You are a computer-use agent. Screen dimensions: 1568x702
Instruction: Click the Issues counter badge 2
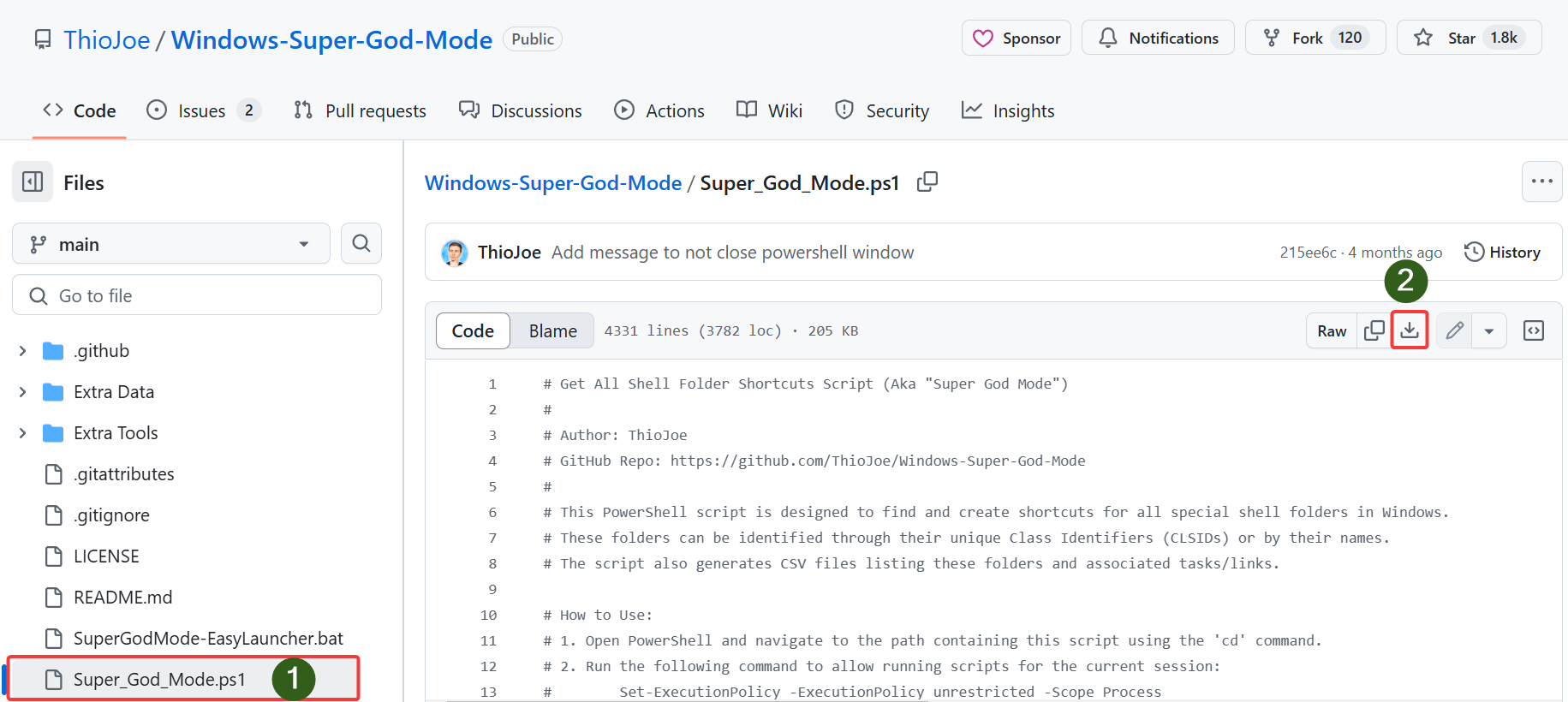pyautogui.click(x=249, y=110)
